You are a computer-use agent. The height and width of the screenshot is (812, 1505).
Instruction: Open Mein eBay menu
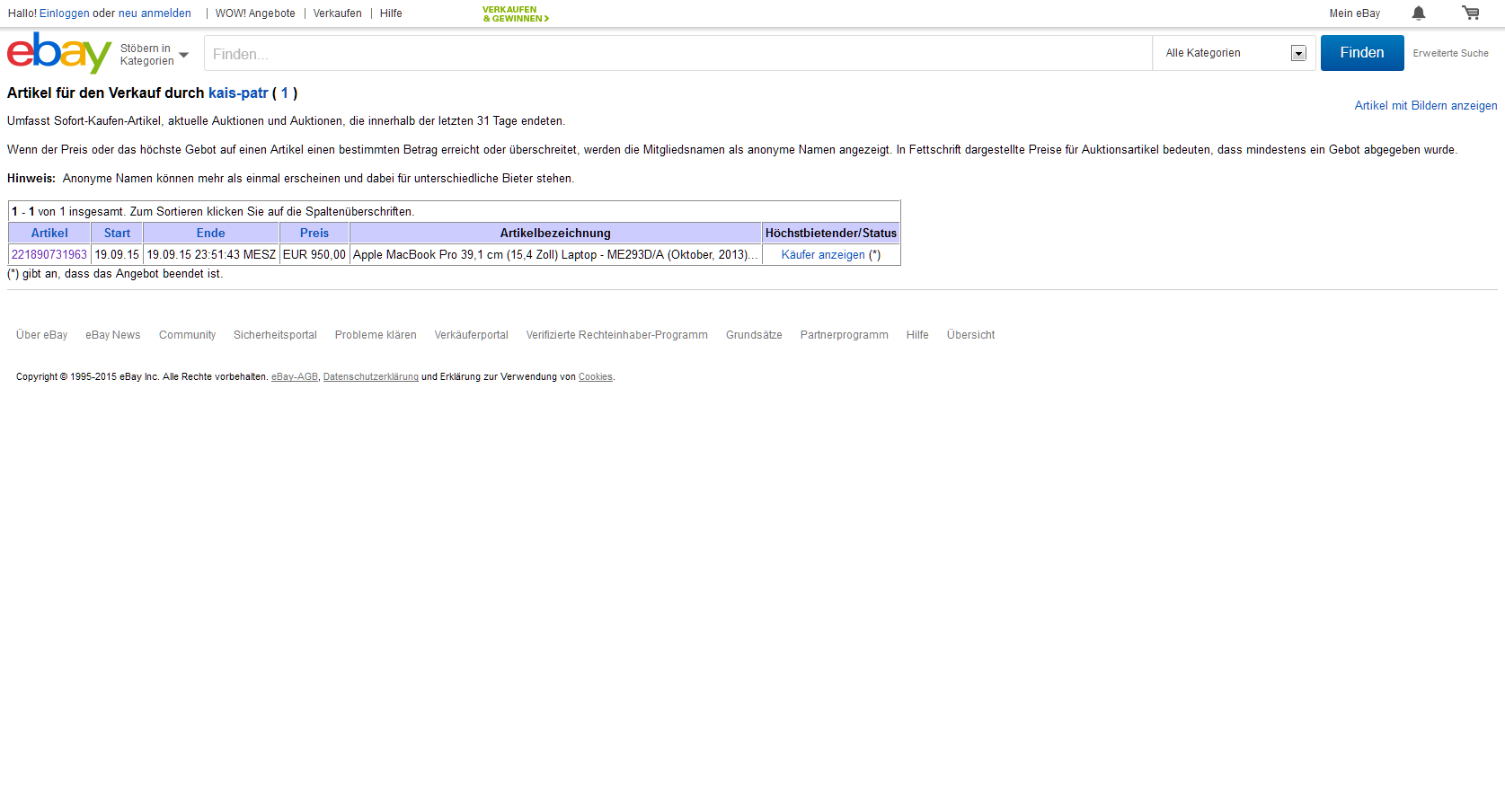[x=1354, y=13]
